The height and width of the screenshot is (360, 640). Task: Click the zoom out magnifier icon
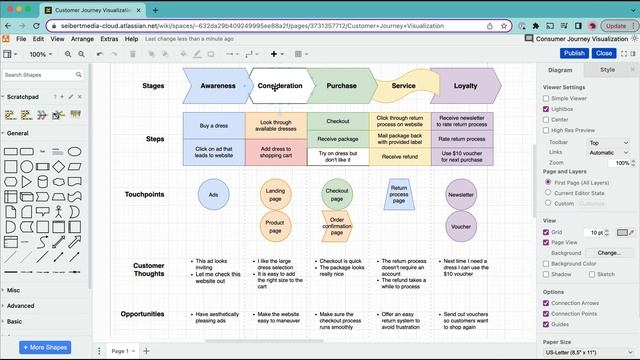(x=82, y=54)
